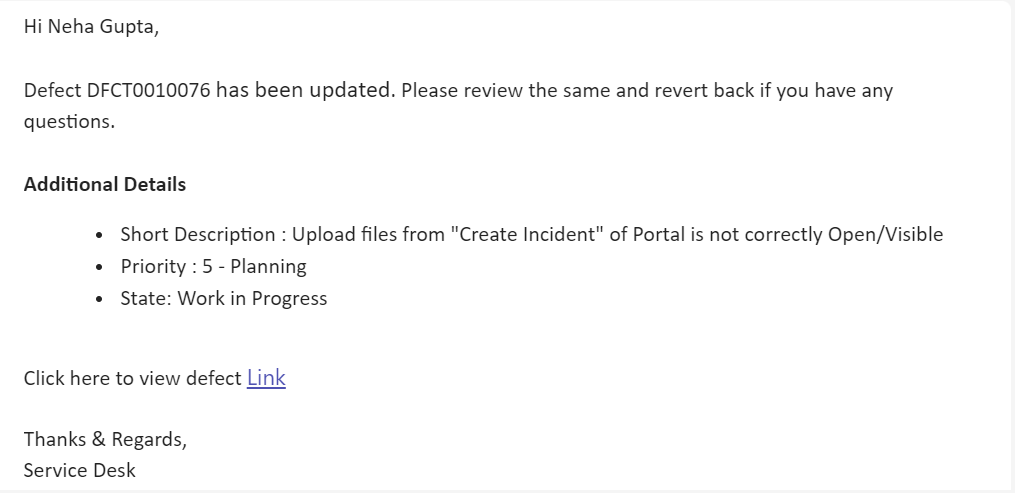Image resolution: width=1015 pixels, height=493 pixels.
Task: Click the bullet point before Priority
Action: (x=100, y=268)
